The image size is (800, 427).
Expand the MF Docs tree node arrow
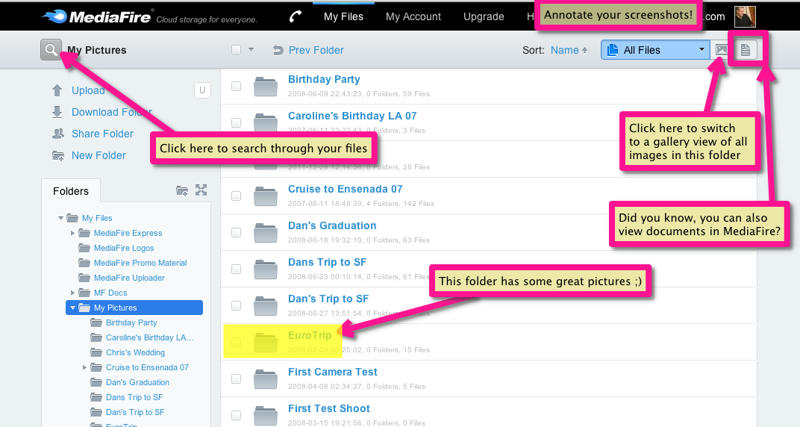pyautogui.click(x=72, y=292)
